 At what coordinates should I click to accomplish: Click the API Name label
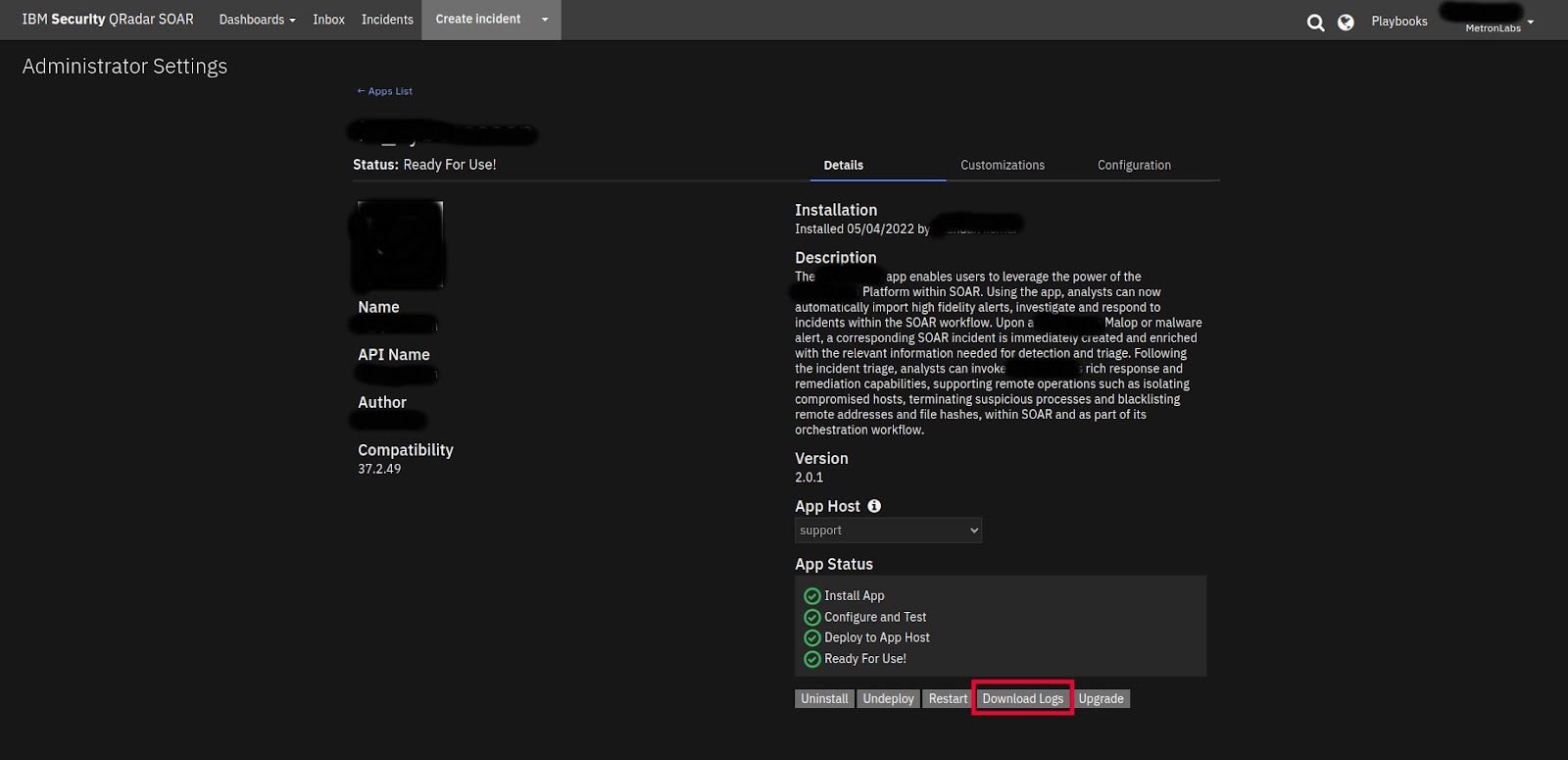click(394, 355)
